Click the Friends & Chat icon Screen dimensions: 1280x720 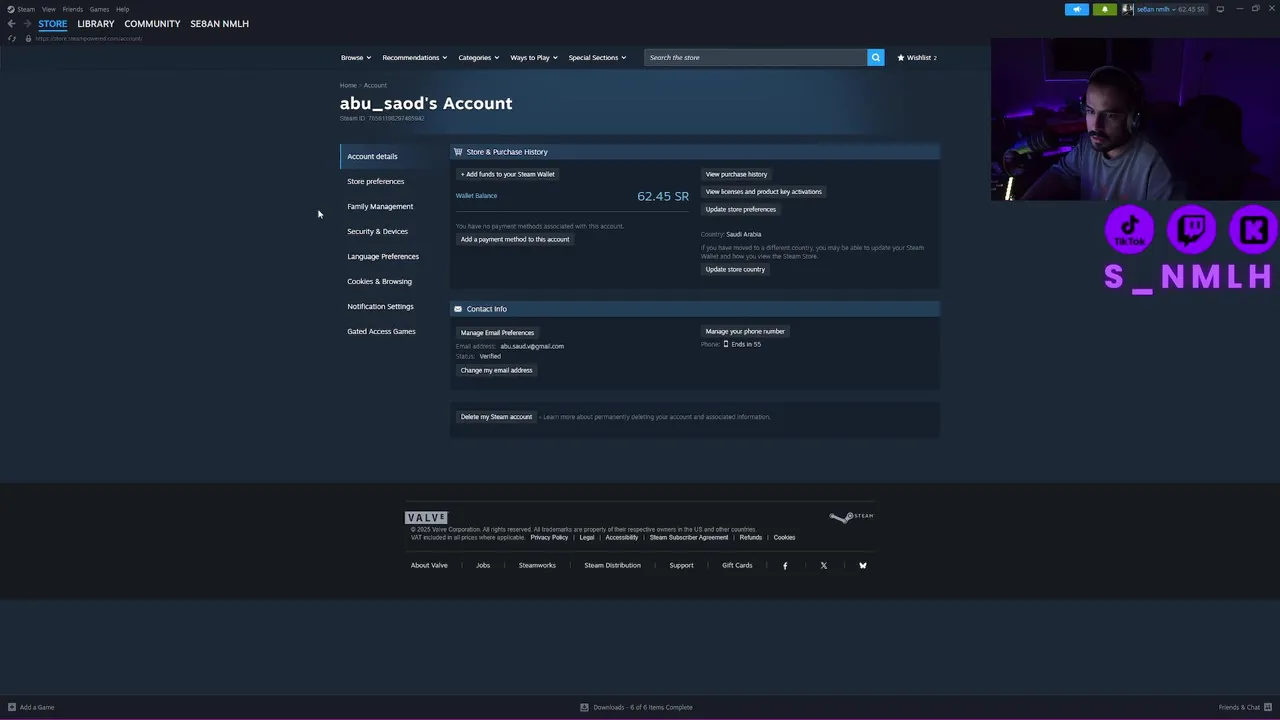point(1267,707)
